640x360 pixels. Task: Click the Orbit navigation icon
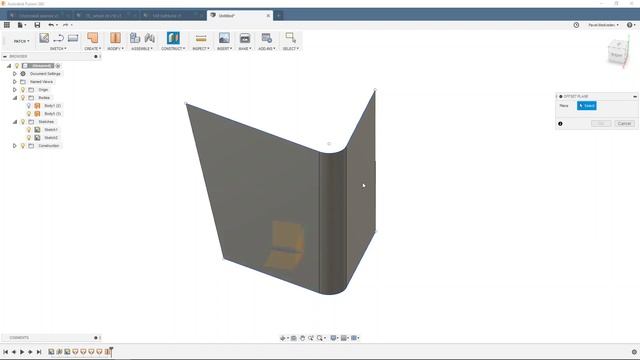pos(282,338)
